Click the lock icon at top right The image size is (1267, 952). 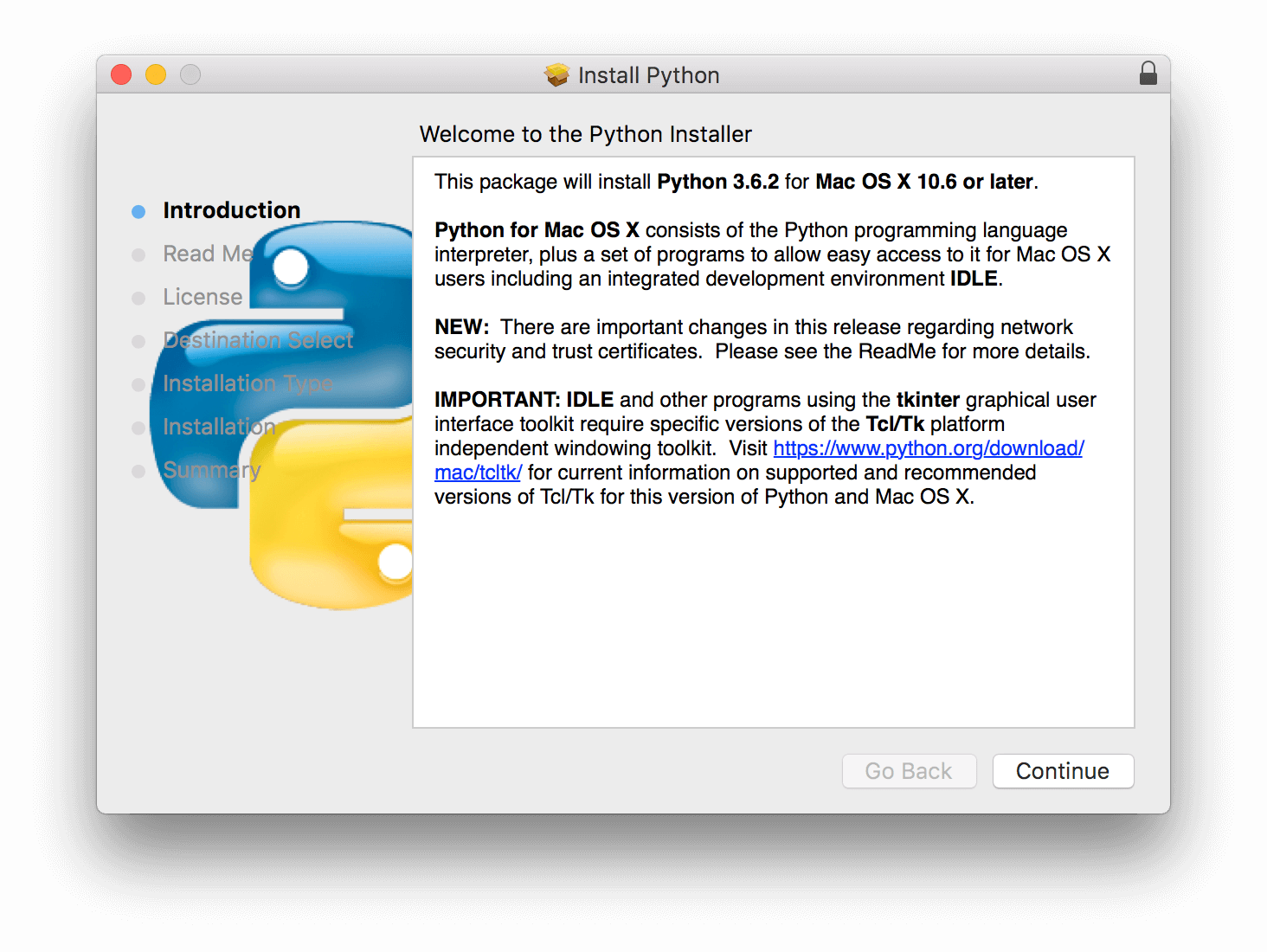click(x=1148, y=74)
